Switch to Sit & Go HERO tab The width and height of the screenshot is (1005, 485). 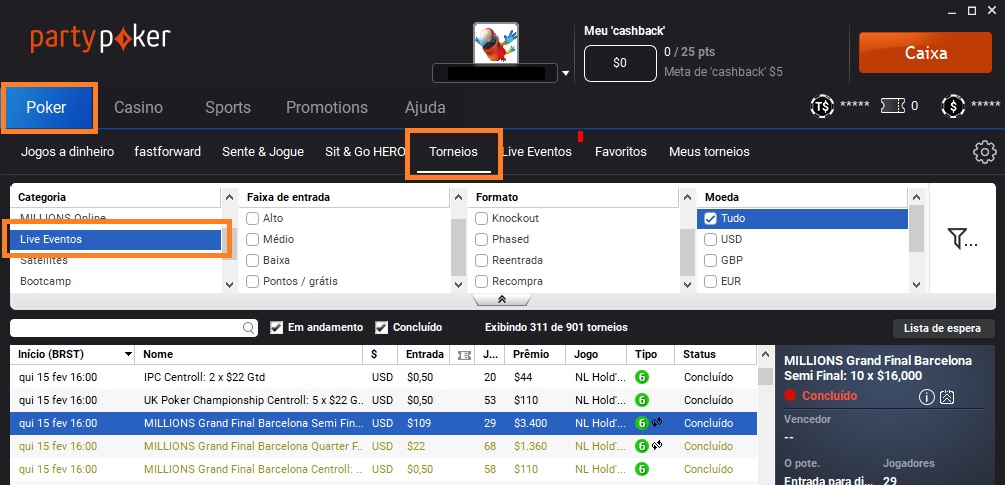coord(365,152)
